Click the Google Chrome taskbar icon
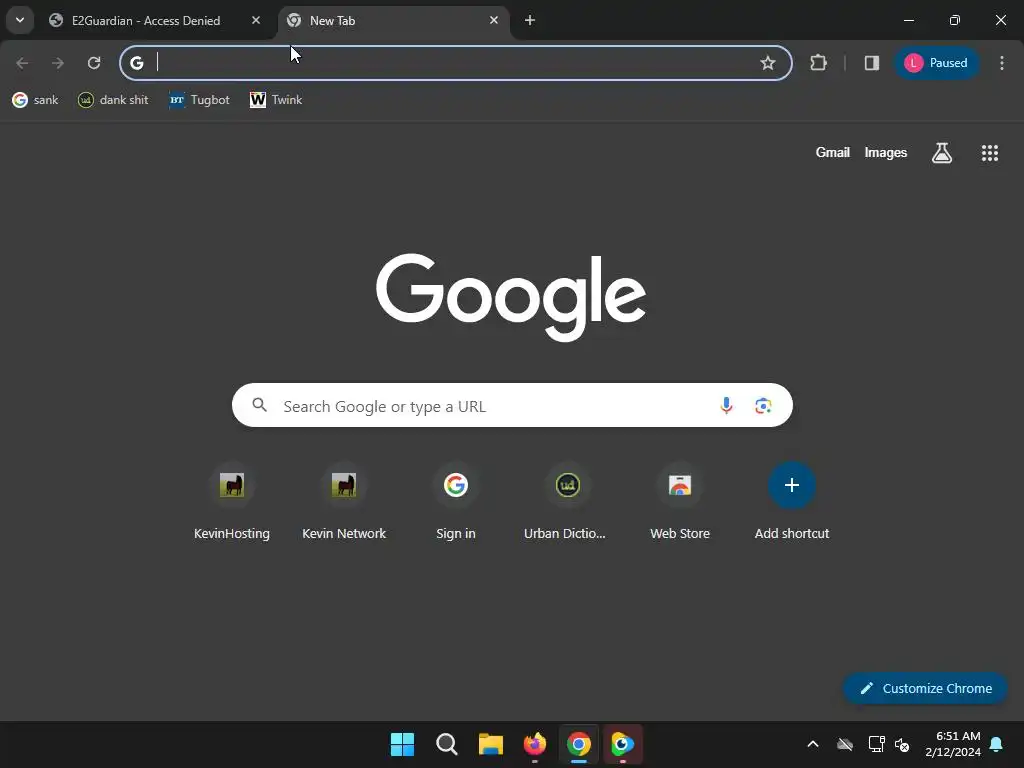 pyautogui.click(x=579, y=744)
